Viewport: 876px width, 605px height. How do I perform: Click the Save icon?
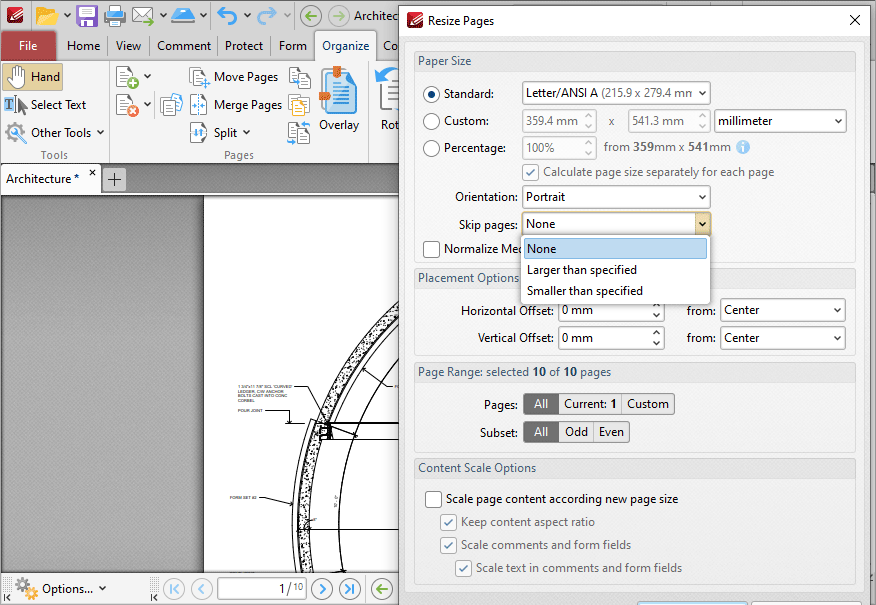coord(88,16)
